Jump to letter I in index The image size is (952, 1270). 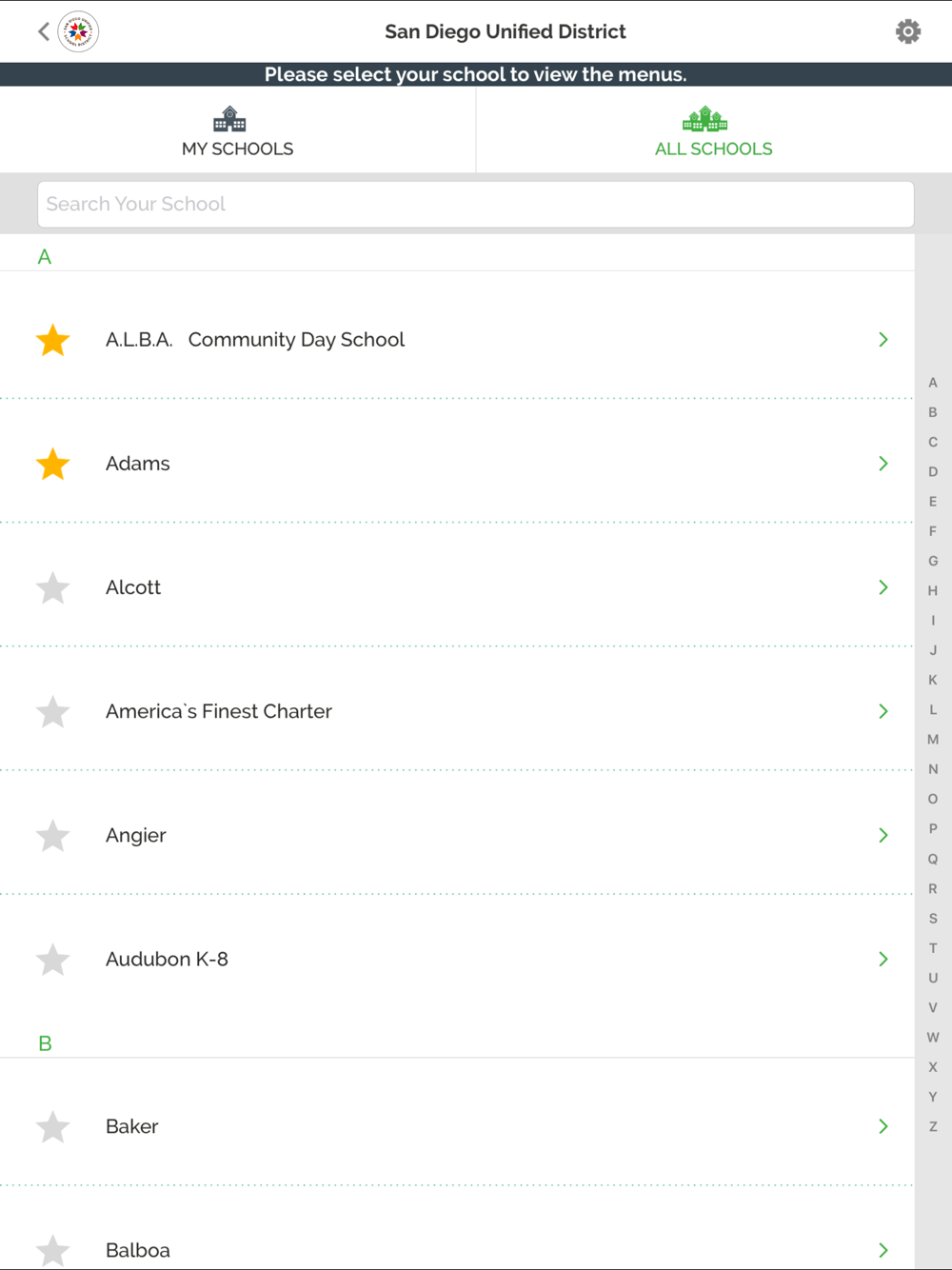[x=933, y=621]
